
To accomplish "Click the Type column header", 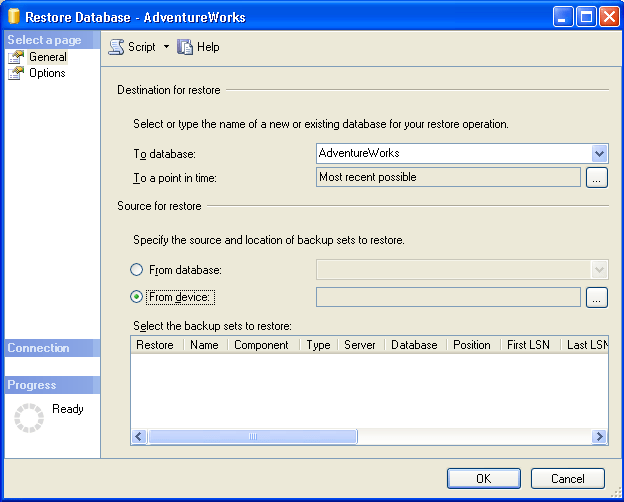I will click(x=318, y=345).
